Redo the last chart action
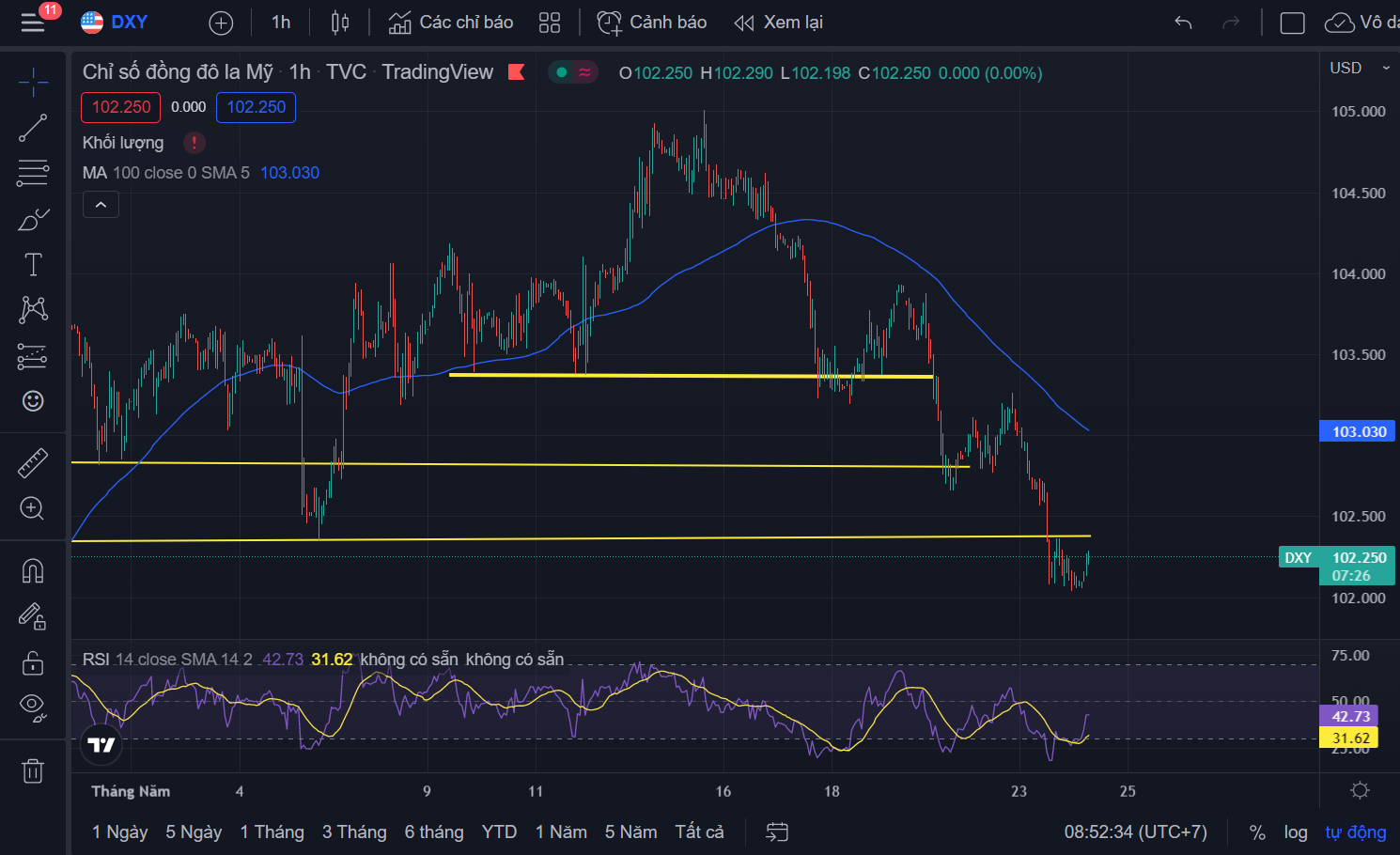Image resolution: width=1400 pixels, height=855 pixels. point(1231,23)
